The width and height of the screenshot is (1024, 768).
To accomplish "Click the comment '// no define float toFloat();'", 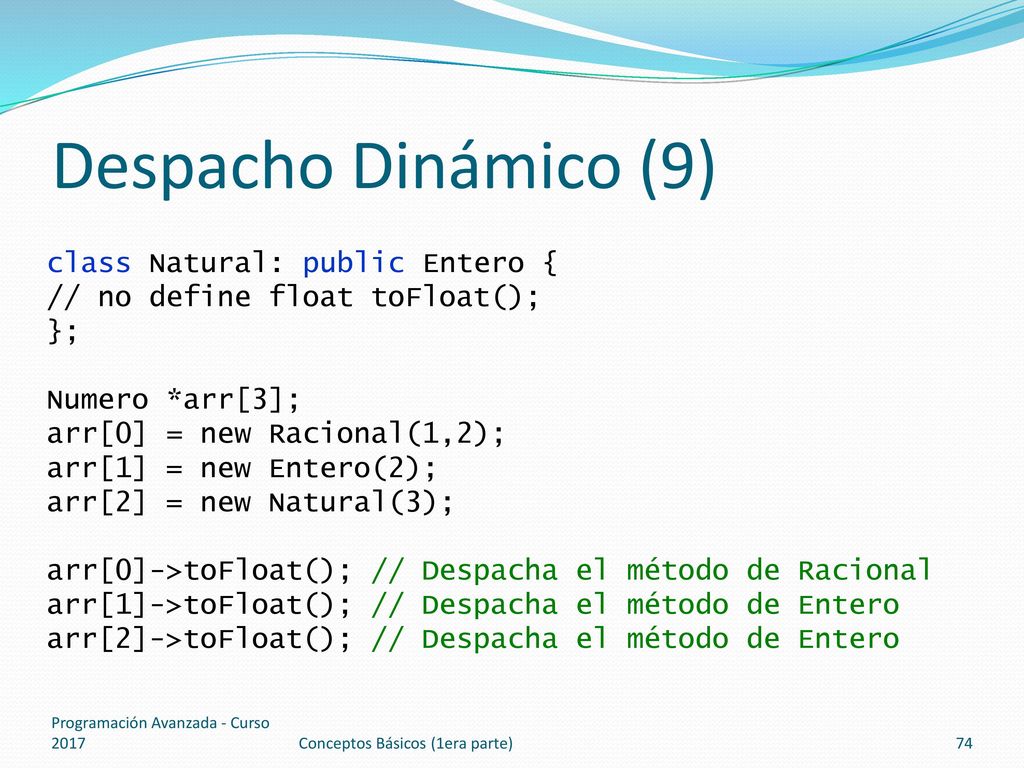I will 293,298.
